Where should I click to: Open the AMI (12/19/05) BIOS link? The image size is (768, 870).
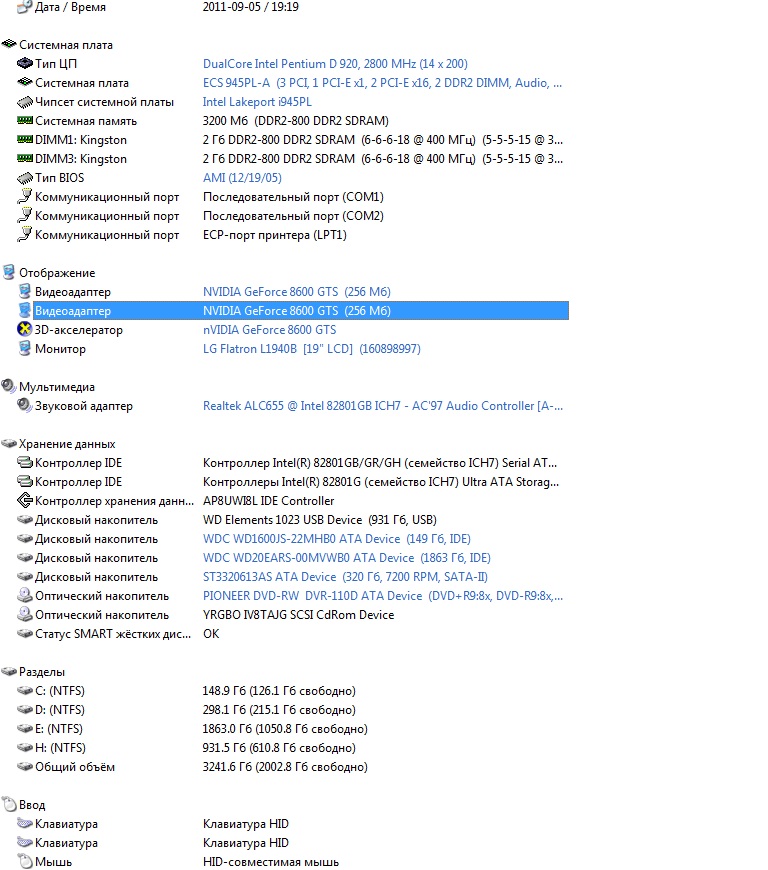coord(242,178)
